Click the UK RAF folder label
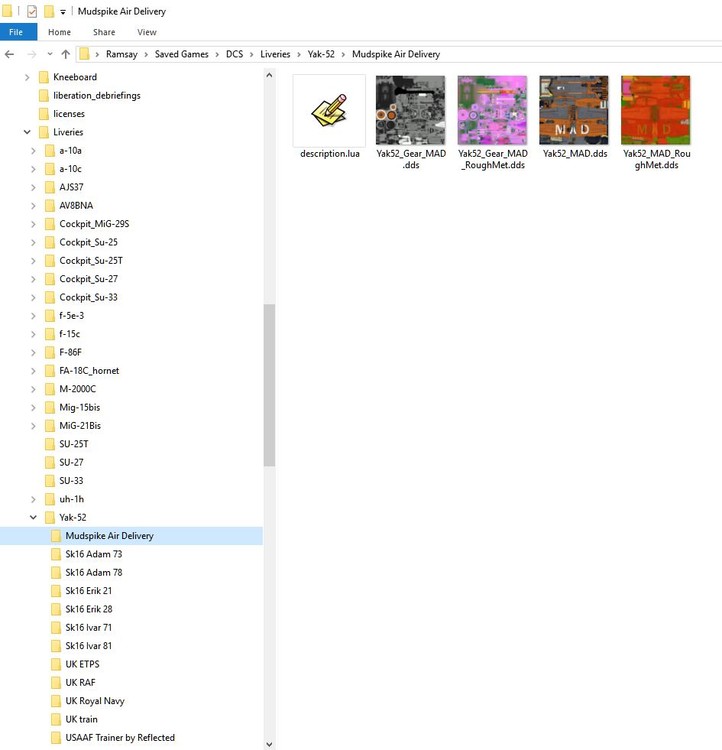Screen dimensions: 722x750 [80, 683]
